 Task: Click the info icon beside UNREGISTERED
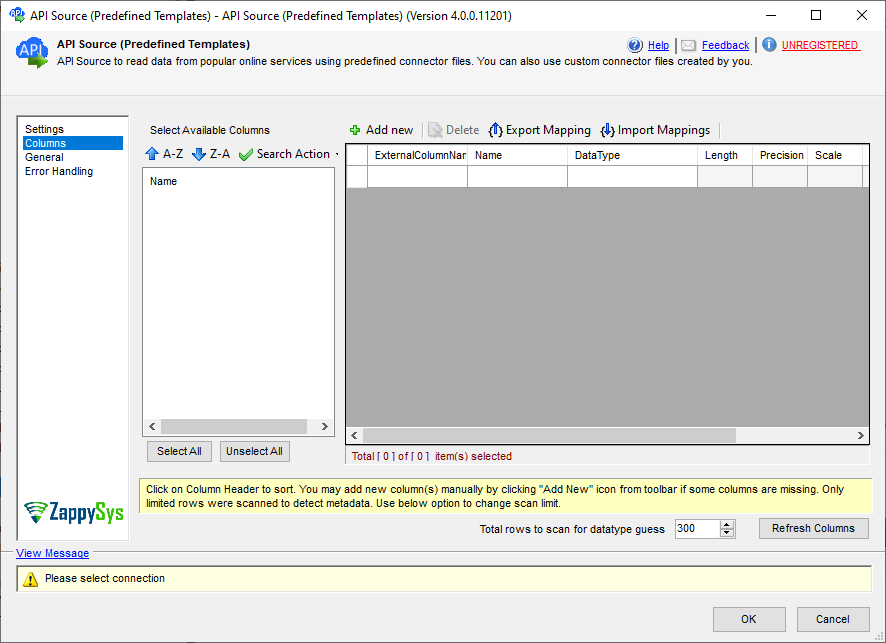(769, 45)
